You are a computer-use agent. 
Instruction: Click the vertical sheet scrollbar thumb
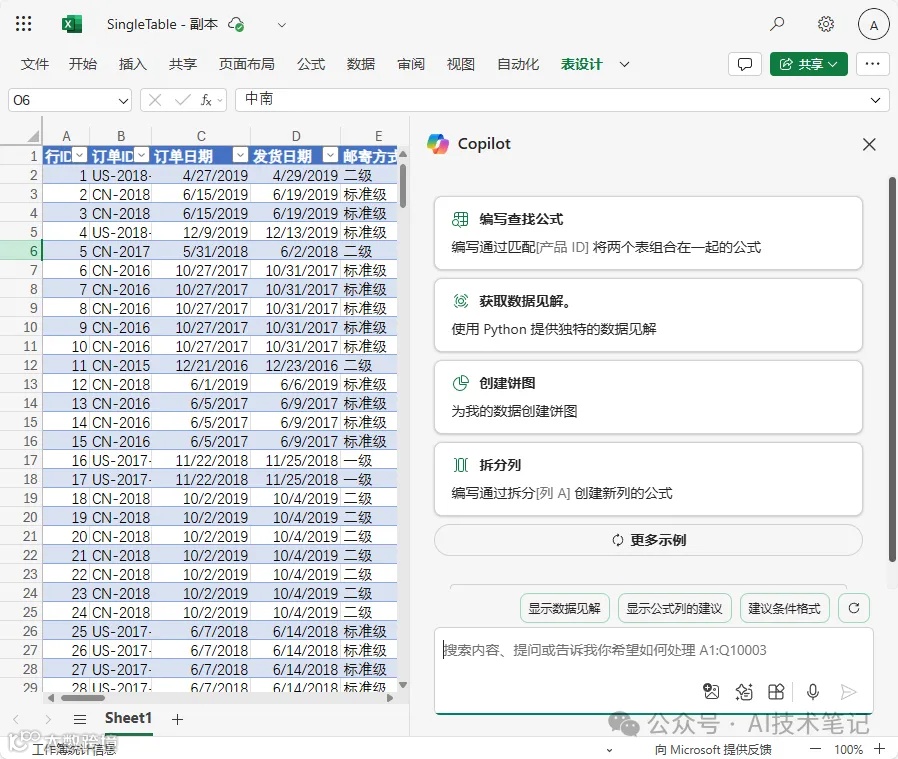pyautogui.click(x=403, y=186)
